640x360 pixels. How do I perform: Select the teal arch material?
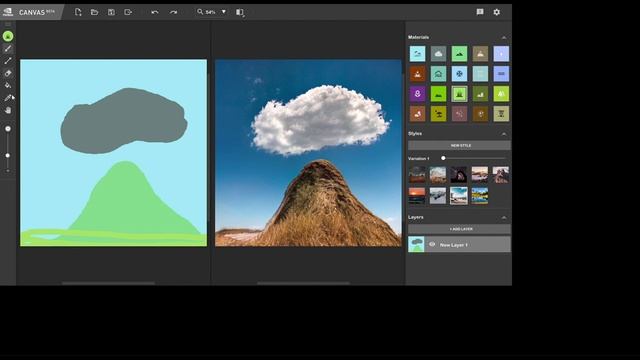pyautogui.click(x=438, y=74)
